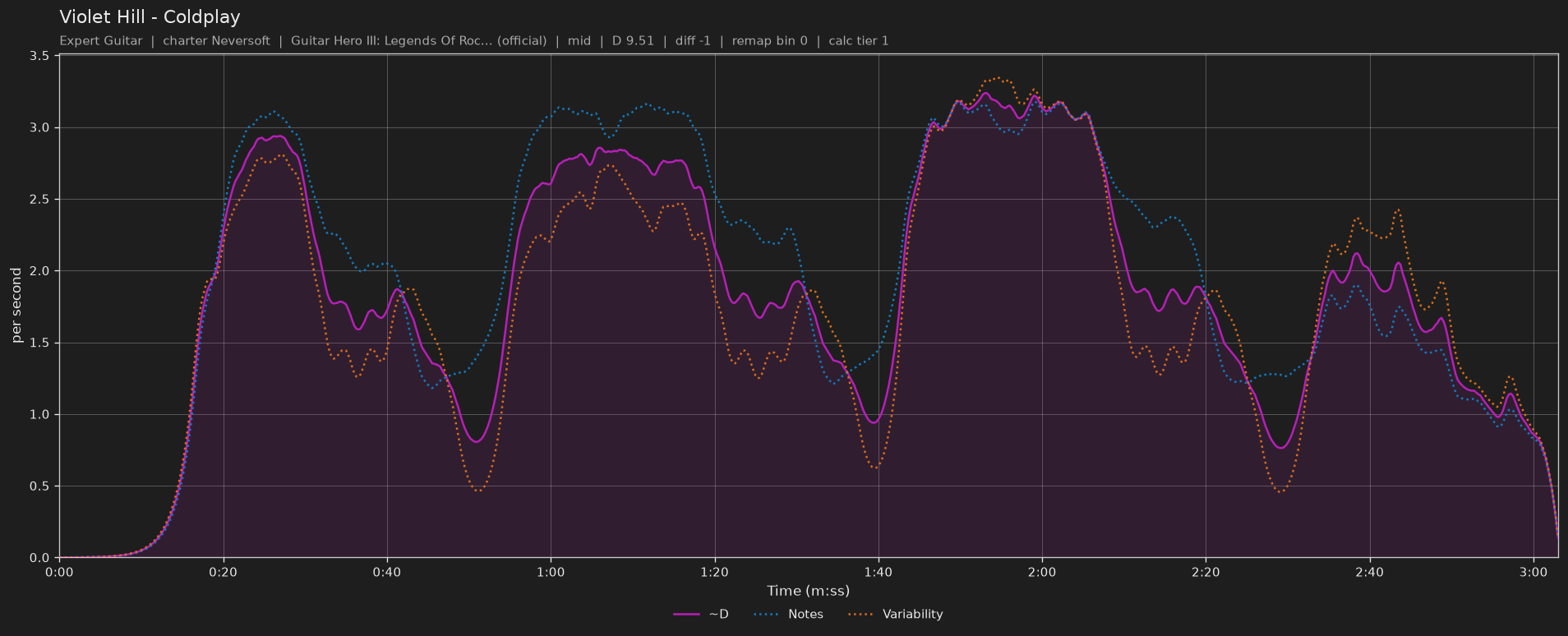Viewport: 1568px width, 636px height.
Task: Click the '1.5' y-axis tick label
Action: coord(39,343)
